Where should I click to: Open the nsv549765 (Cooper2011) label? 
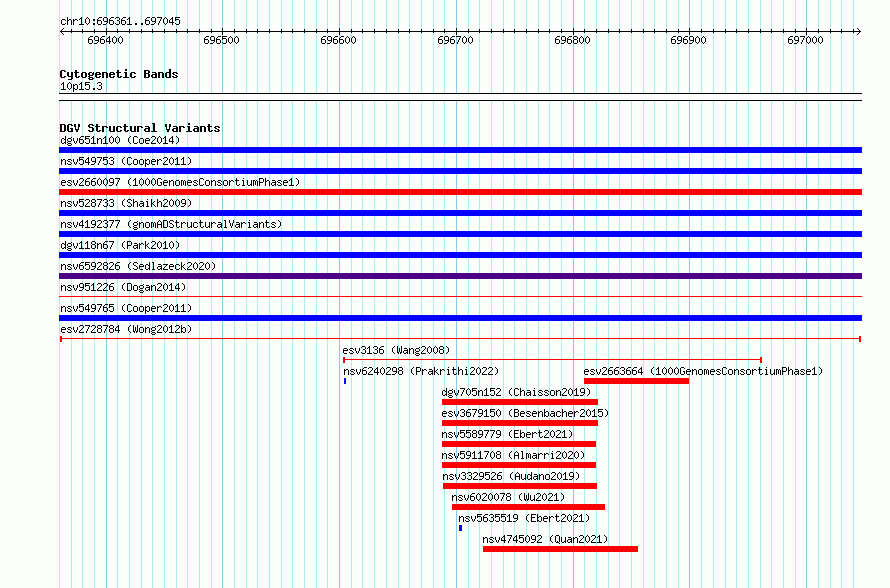pyautogui.click(x=126, y=308)
